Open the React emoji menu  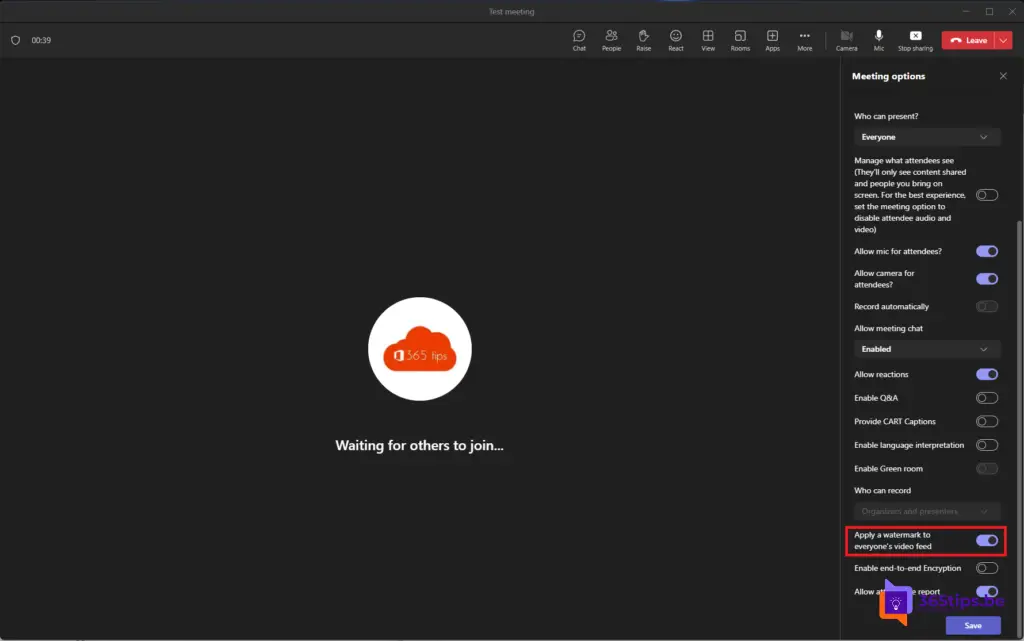676,40
